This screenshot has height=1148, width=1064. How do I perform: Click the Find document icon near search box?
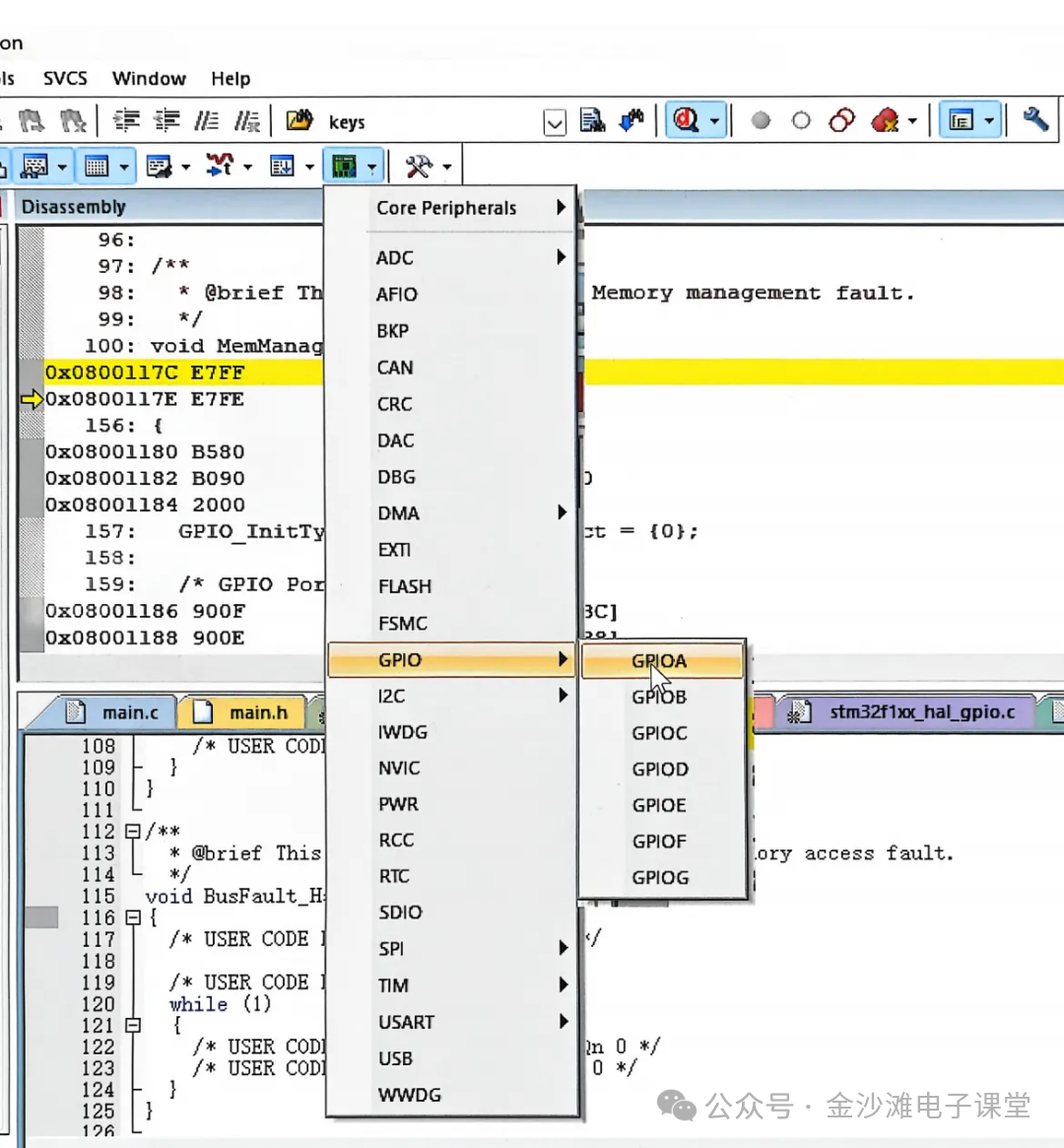tap(592, 120)
